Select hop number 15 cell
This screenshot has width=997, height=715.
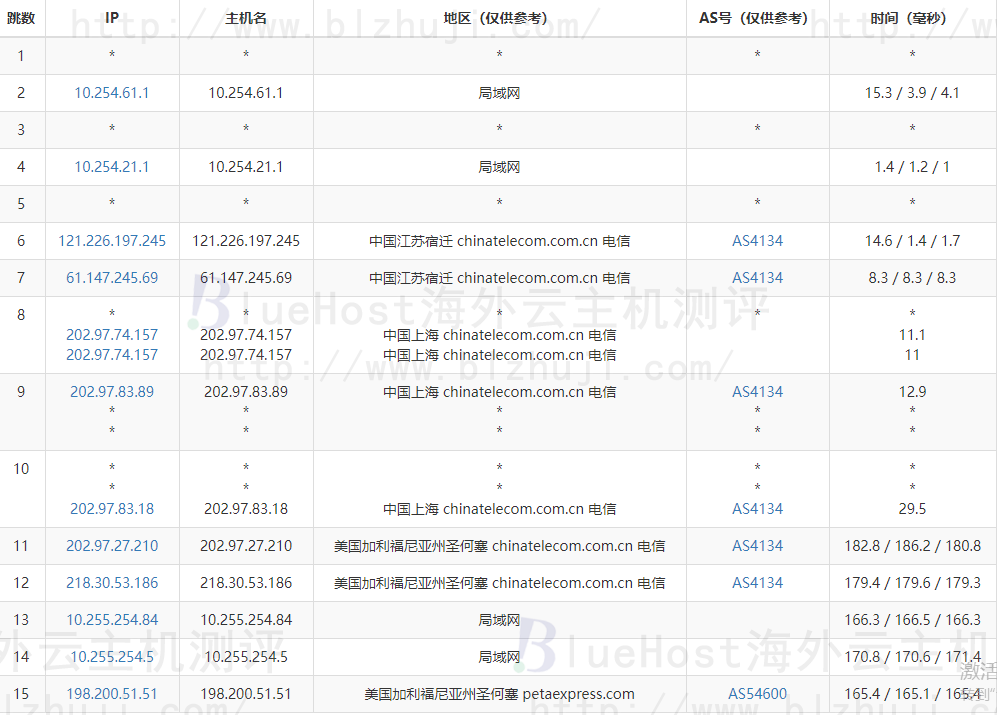pyautogui.click(x=22, y=694)
